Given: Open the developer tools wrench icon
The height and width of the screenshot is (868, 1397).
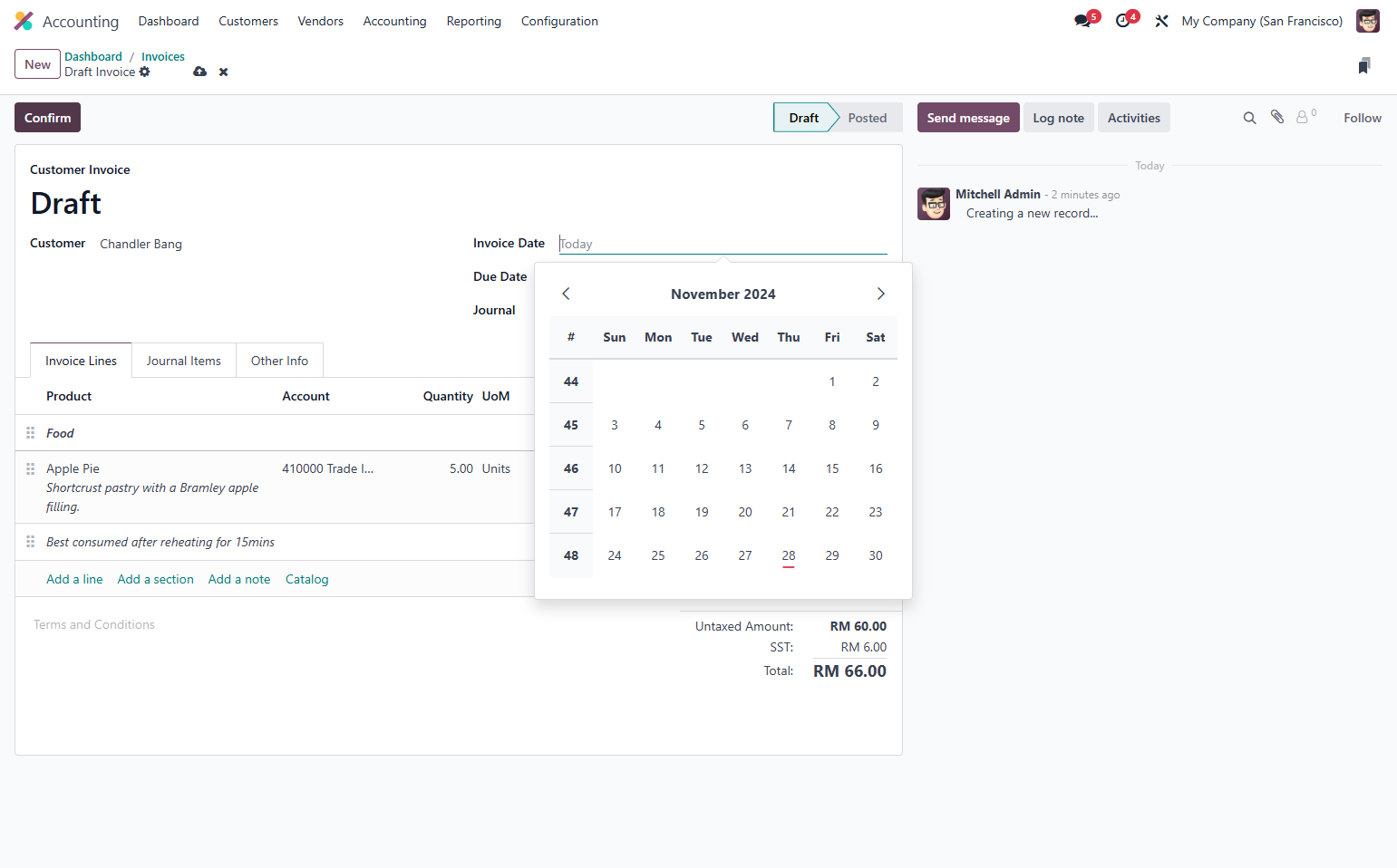Looking at the screenshot, I should 1161,21.
